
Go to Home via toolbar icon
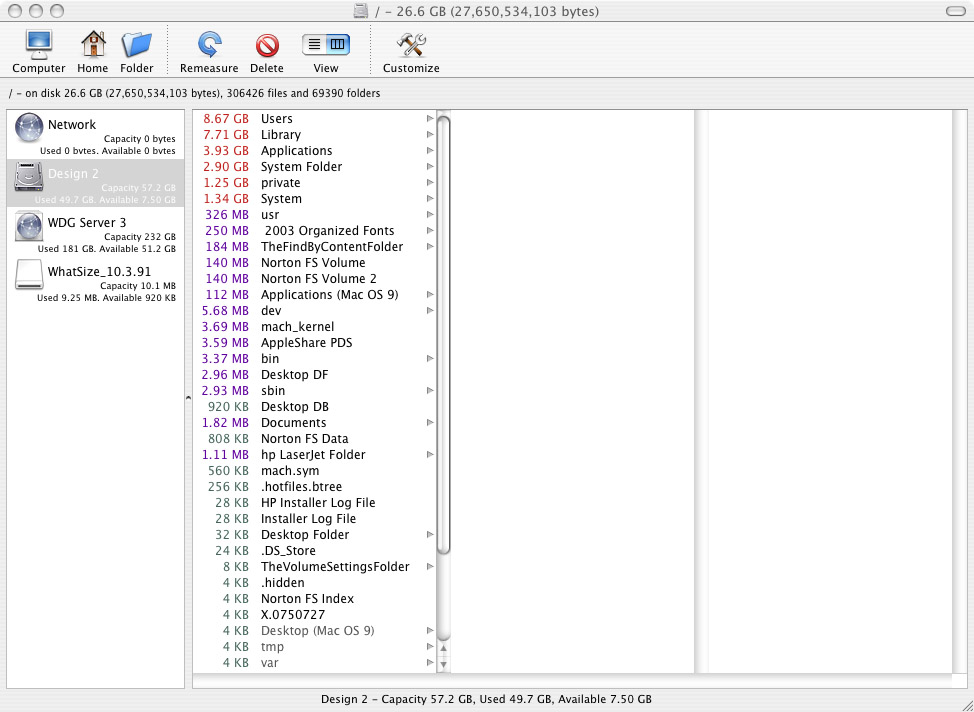pos(93,45)
